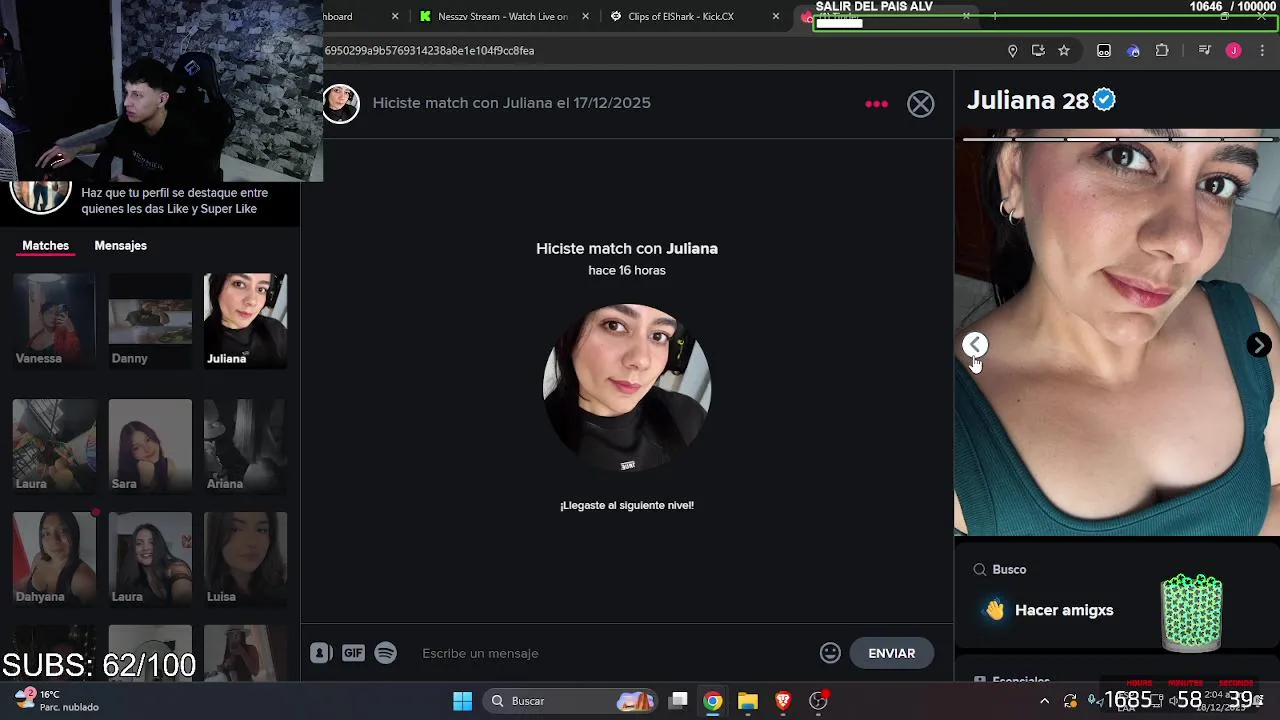Open the Chrome three-dot menu
The width and height of the screenshot is (1280, 720).
1262,51
